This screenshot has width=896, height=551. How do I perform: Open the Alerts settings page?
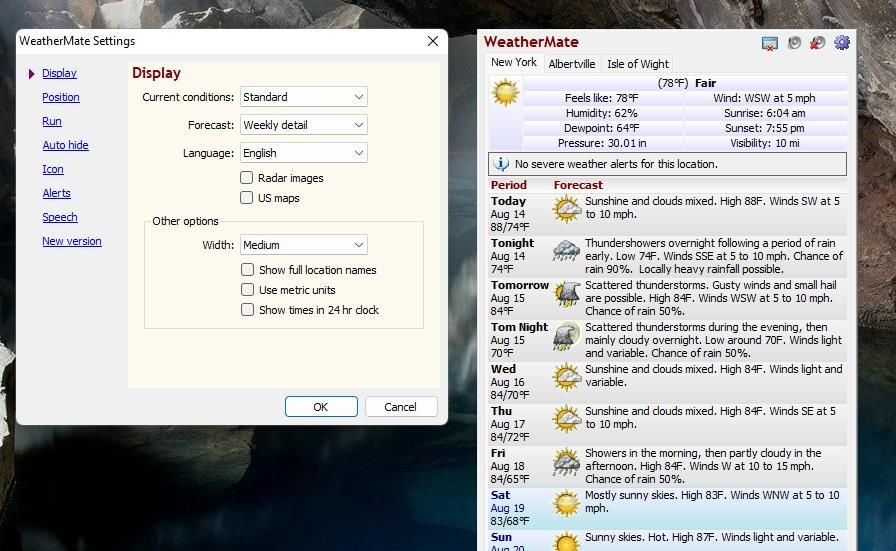point(57,193)
